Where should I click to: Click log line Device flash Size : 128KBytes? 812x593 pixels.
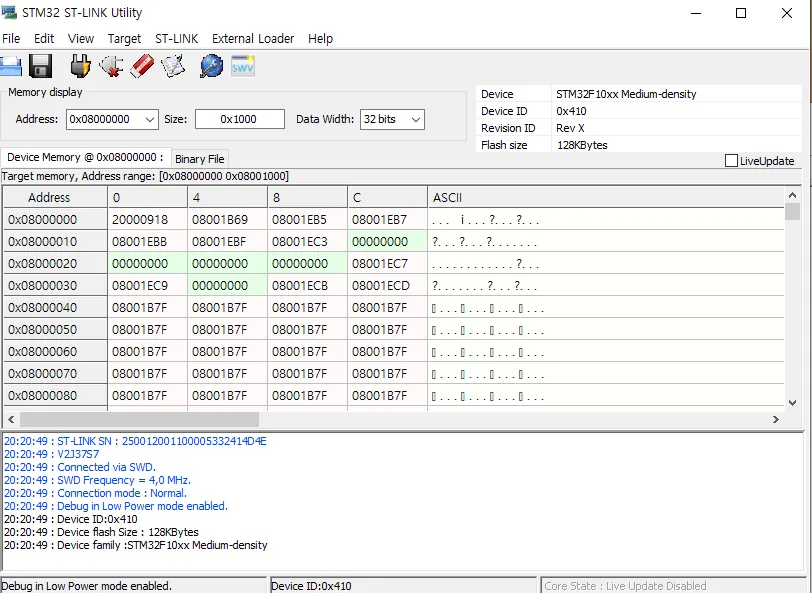tap(101, 532)
